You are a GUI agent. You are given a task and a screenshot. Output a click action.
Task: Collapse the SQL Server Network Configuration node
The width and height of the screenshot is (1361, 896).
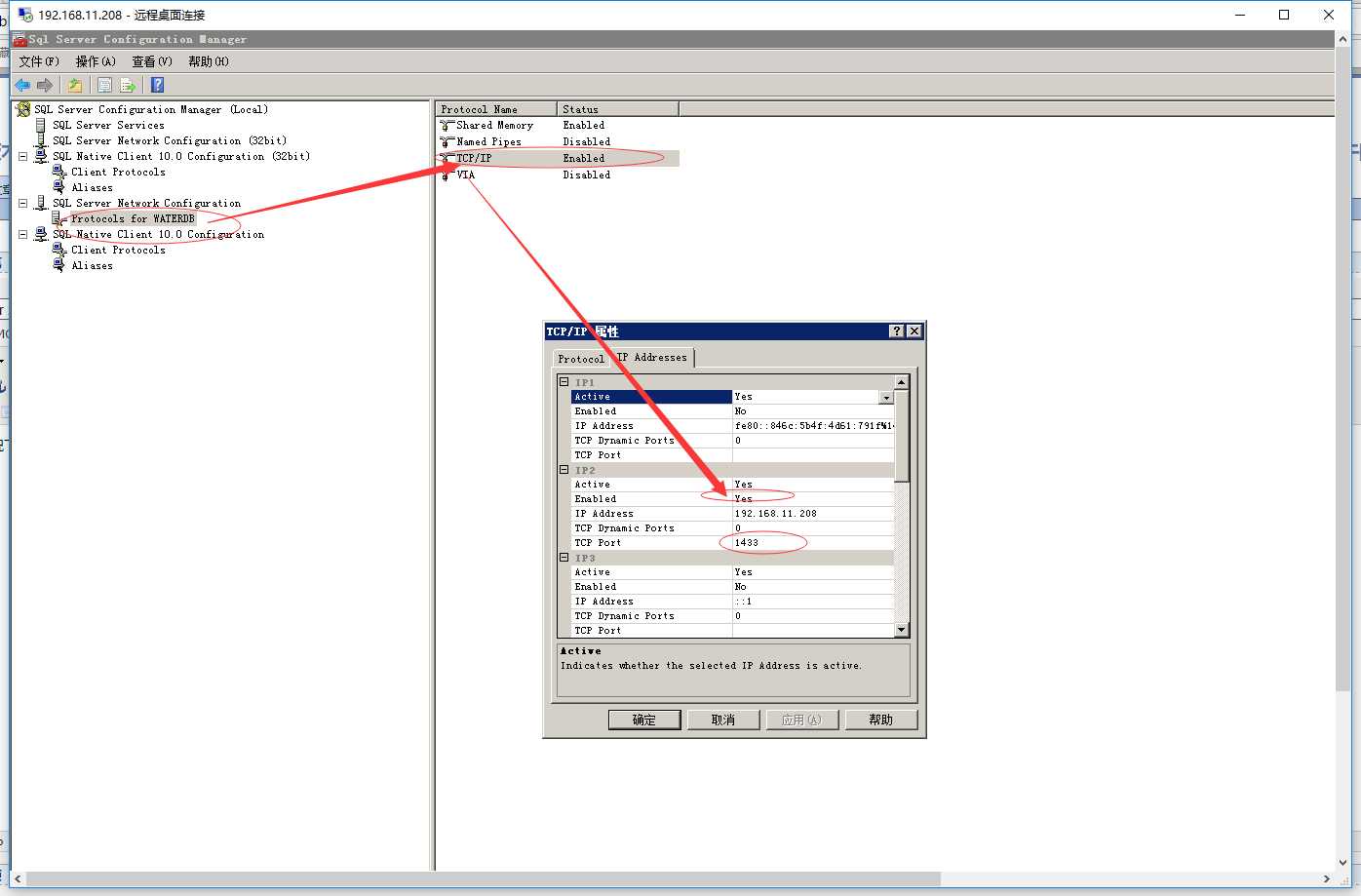tap(23, 203)
